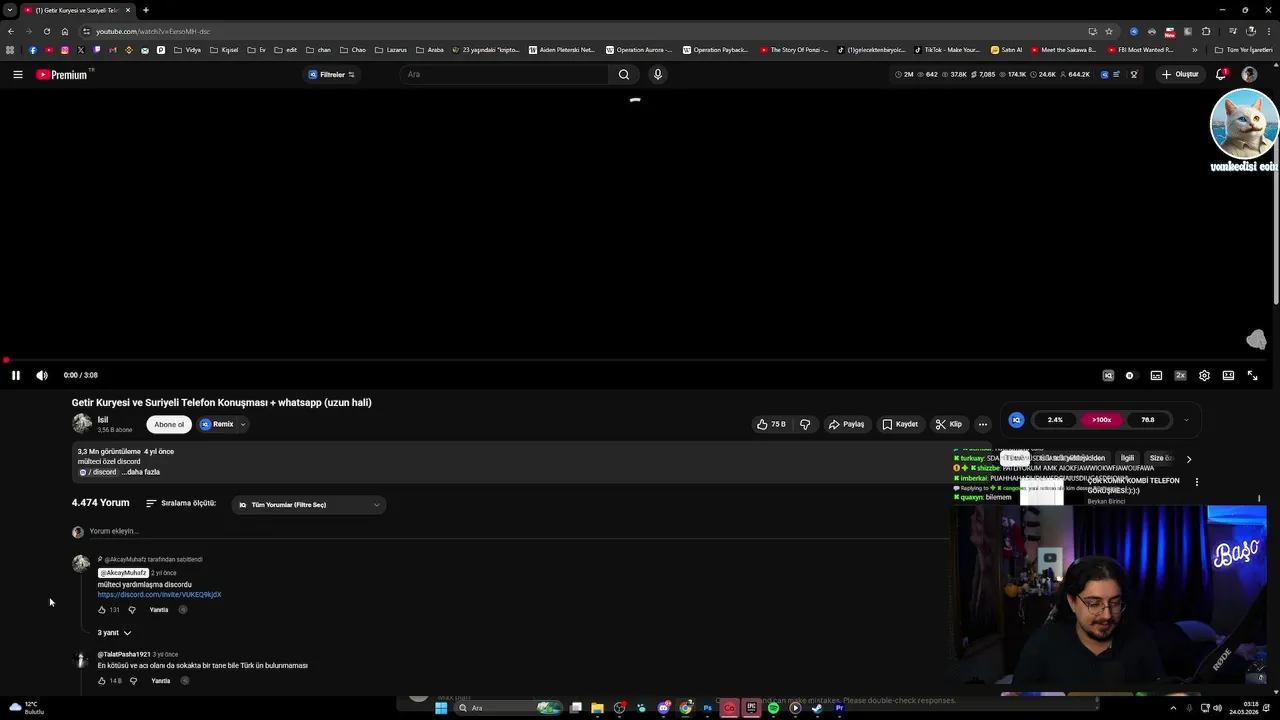The height and width of the screenshot is (720, 1280).
Task: Open a new browser tab
Action: (x=146, y=10)
